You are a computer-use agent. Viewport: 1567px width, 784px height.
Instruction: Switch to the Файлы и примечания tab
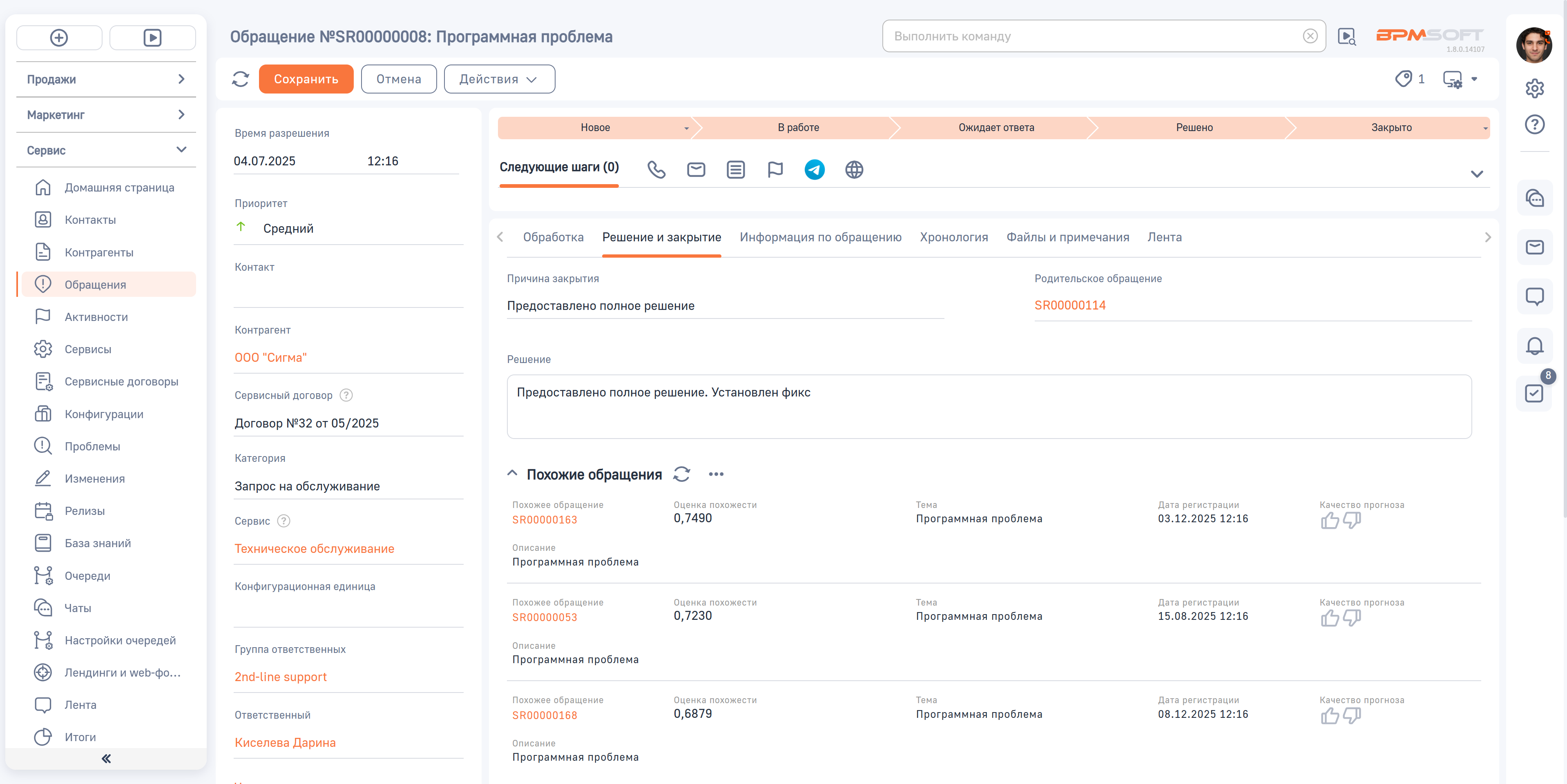[x=1067, y=237]
